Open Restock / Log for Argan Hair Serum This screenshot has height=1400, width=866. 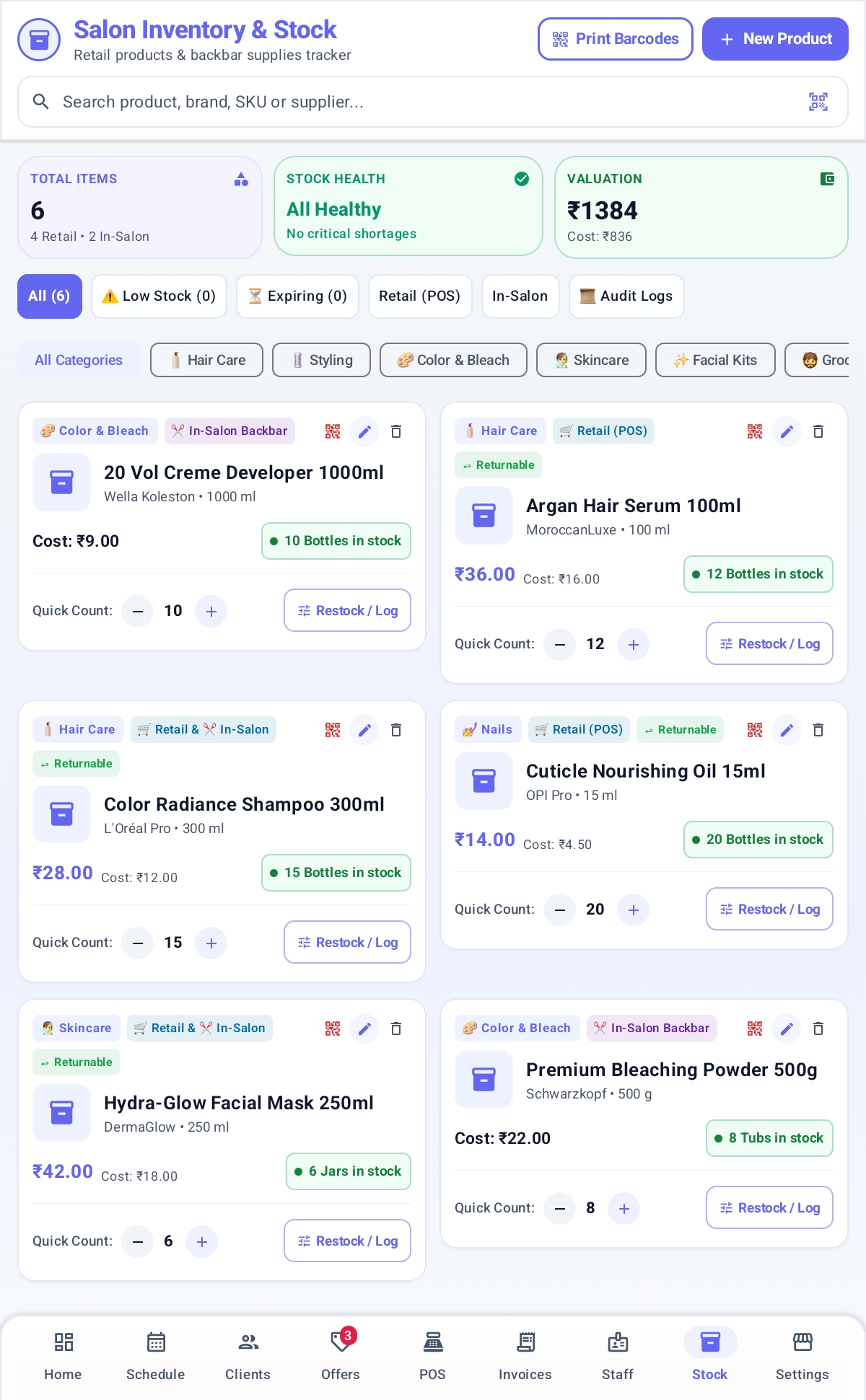tap(769, 643)
